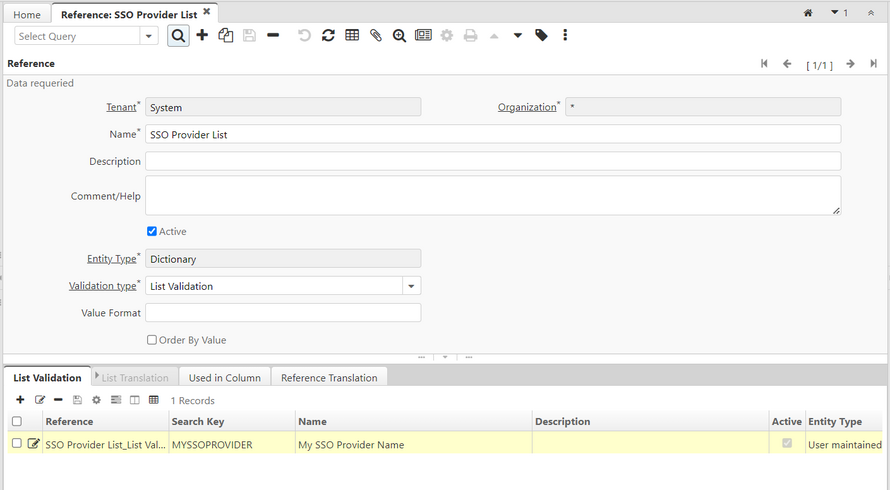The height and width of the screenshot is (490, 890).
Task: Switch to the Used in Column tab
Action: 224,378
